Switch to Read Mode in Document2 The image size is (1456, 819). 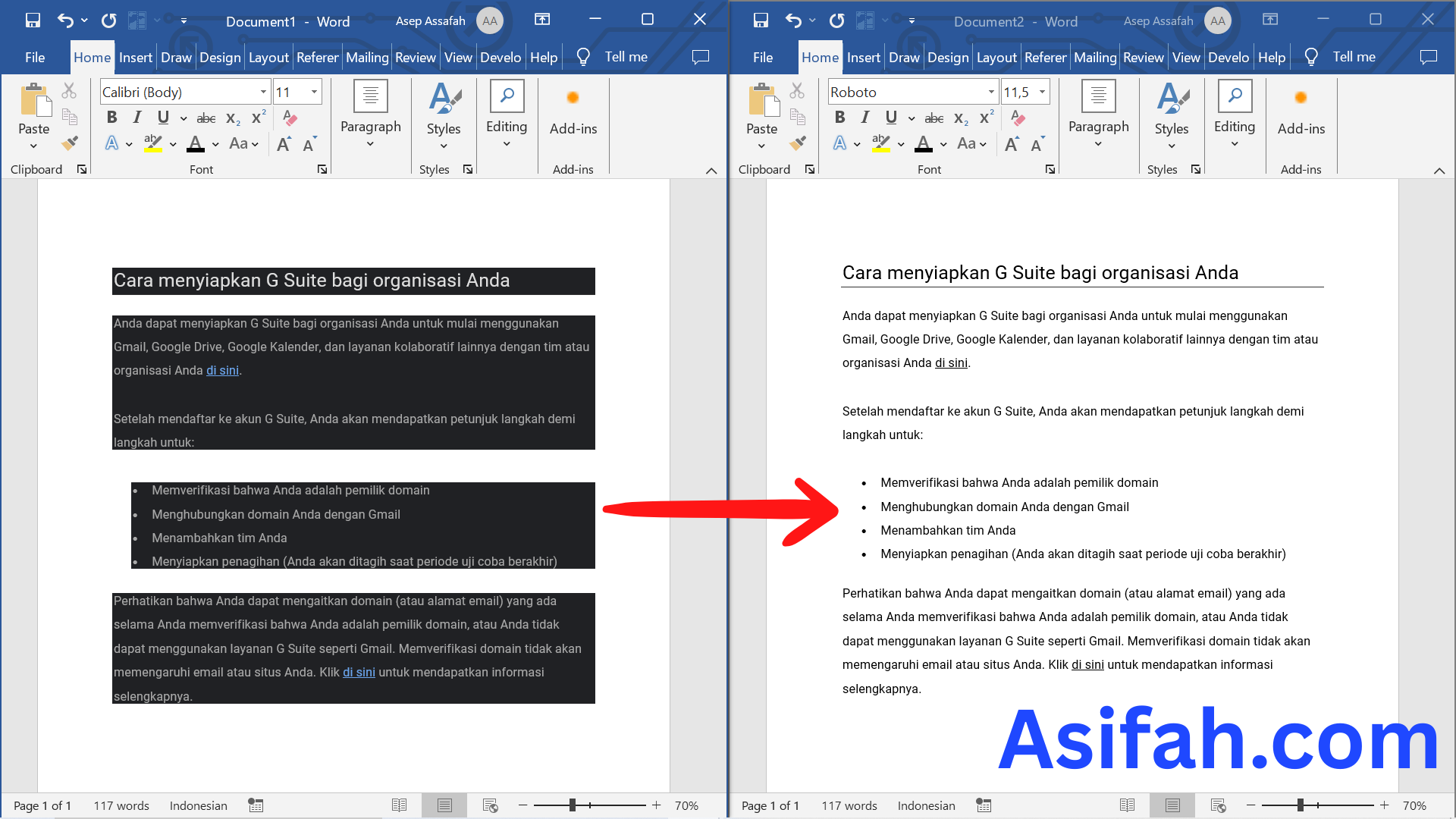(x=1128, y=805)
